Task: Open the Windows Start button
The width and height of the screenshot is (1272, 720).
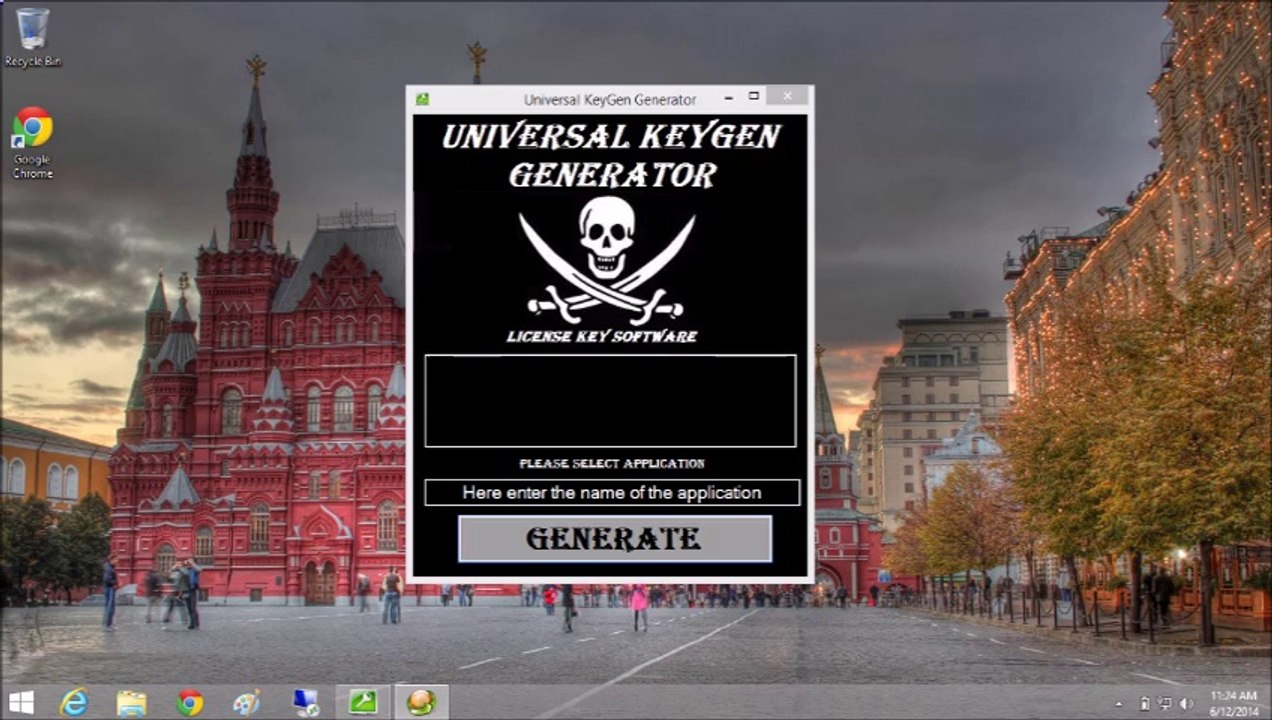Action: point(21,702)
